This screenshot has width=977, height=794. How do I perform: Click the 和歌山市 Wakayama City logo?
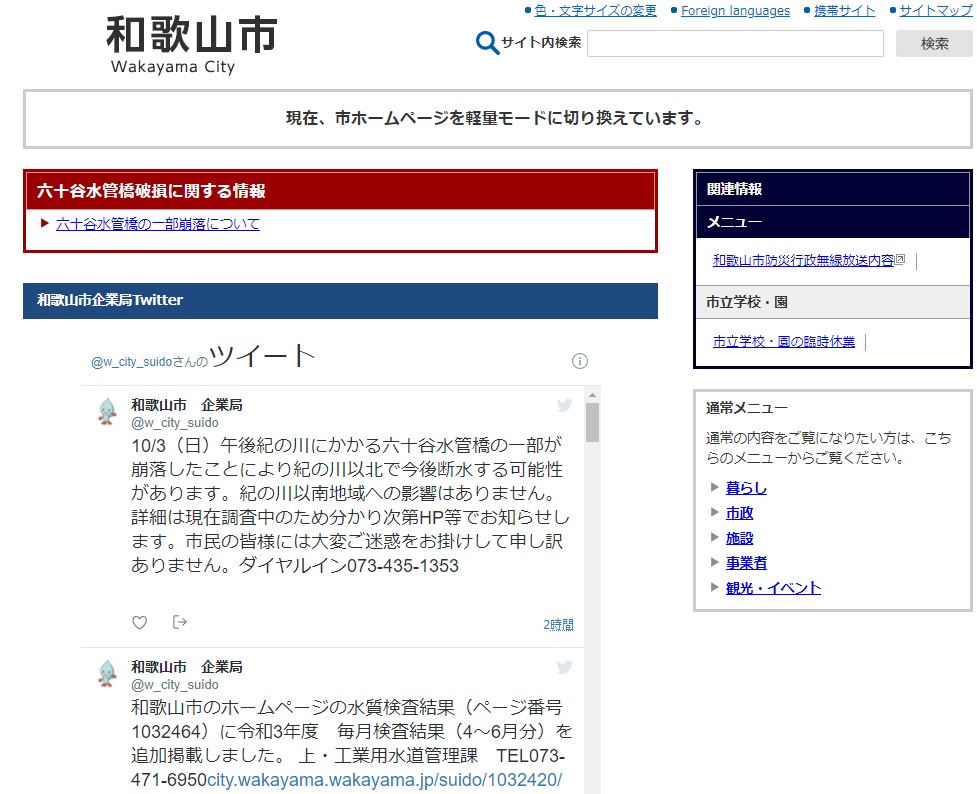tap(191, 44)
